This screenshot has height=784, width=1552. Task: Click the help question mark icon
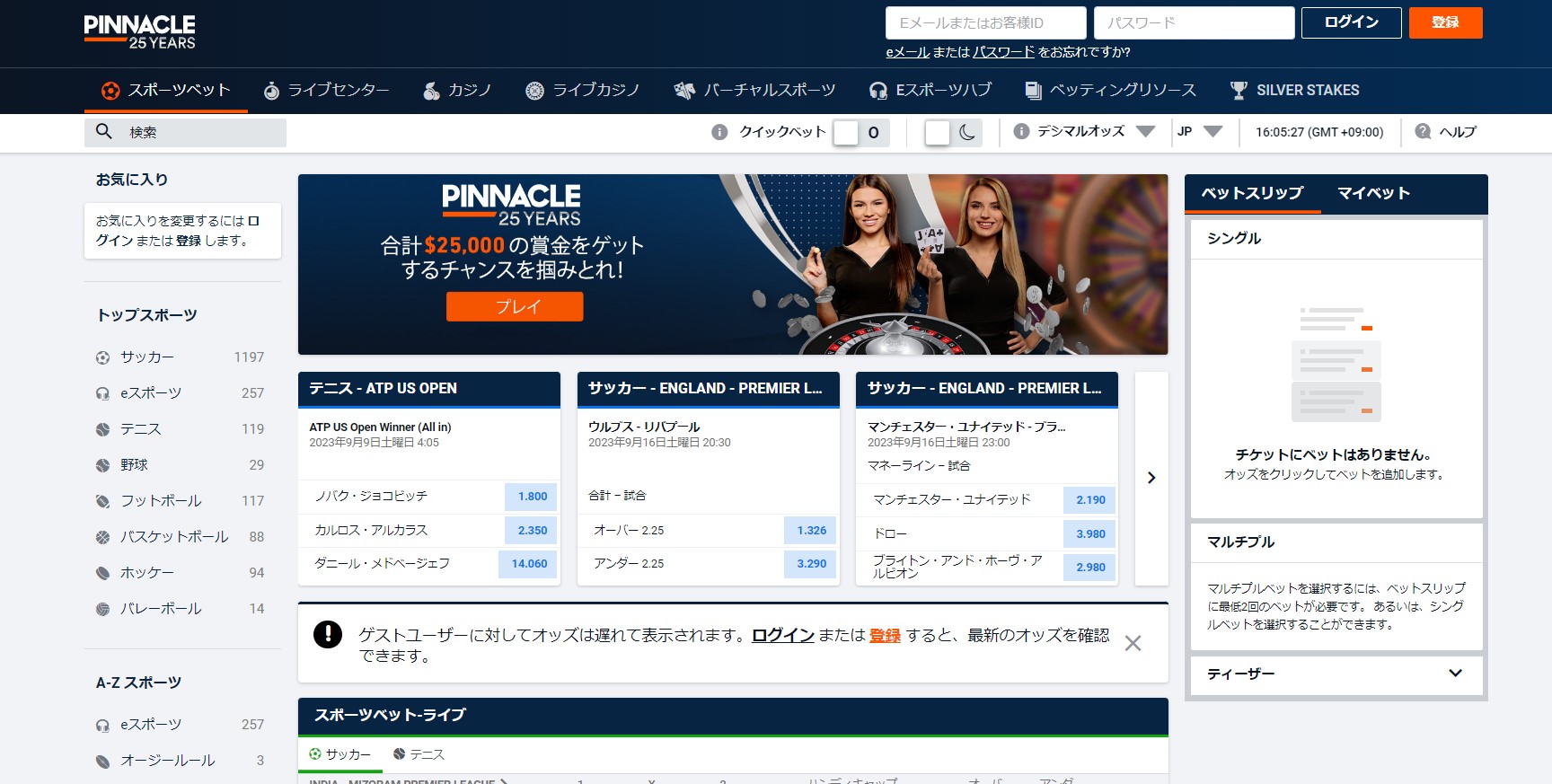coord(1423,131)
